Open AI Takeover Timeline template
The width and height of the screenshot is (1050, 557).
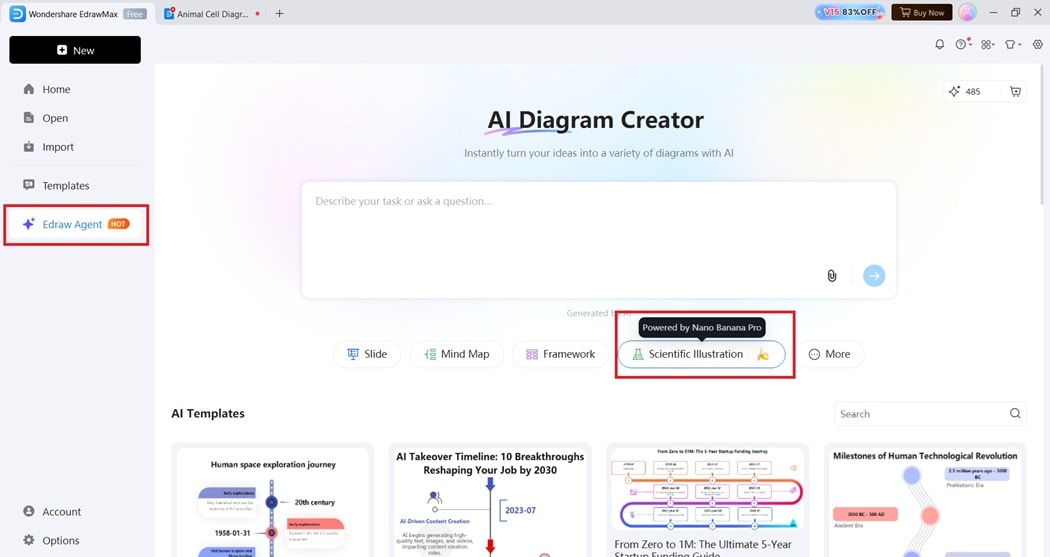pos(490,500)
